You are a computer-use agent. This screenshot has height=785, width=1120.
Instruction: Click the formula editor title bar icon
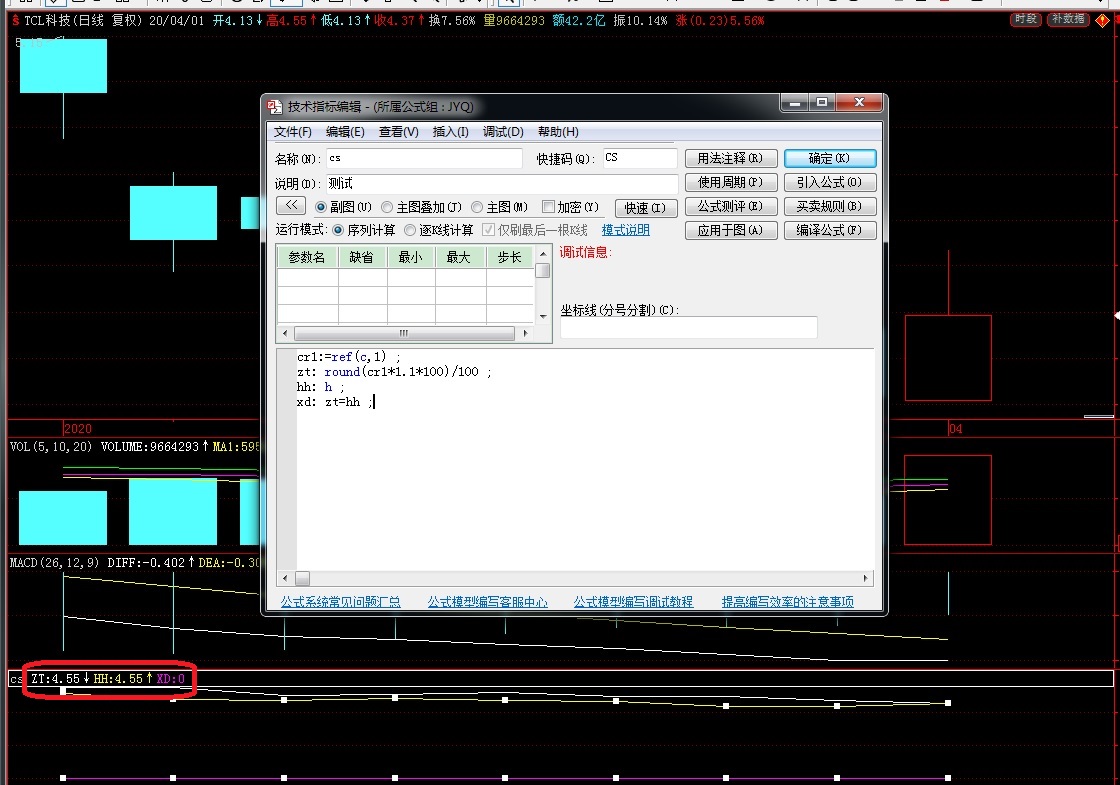coord(274,106)
